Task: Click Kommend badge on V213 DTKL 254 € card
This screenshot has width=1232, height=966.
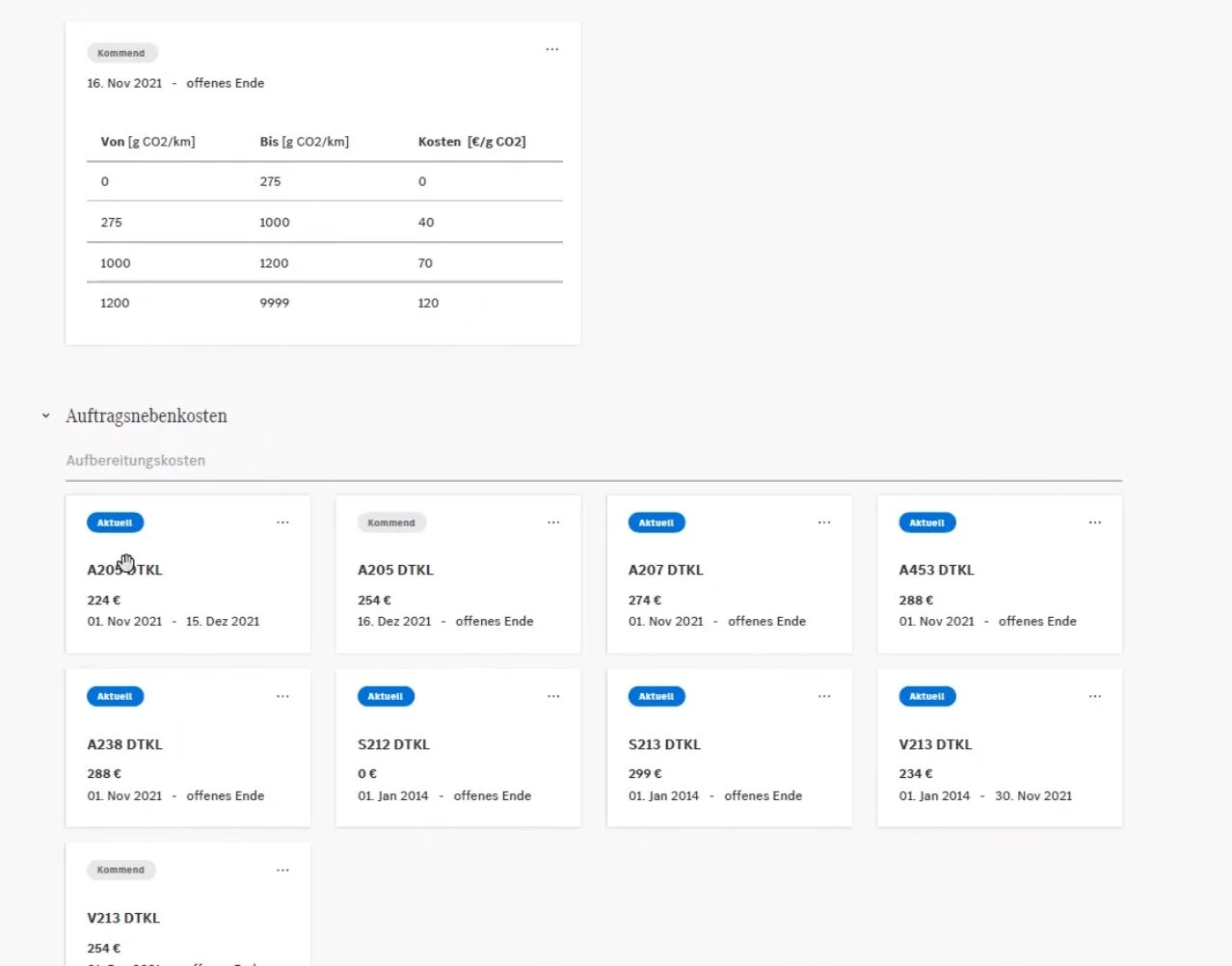Action: (121, 870)
